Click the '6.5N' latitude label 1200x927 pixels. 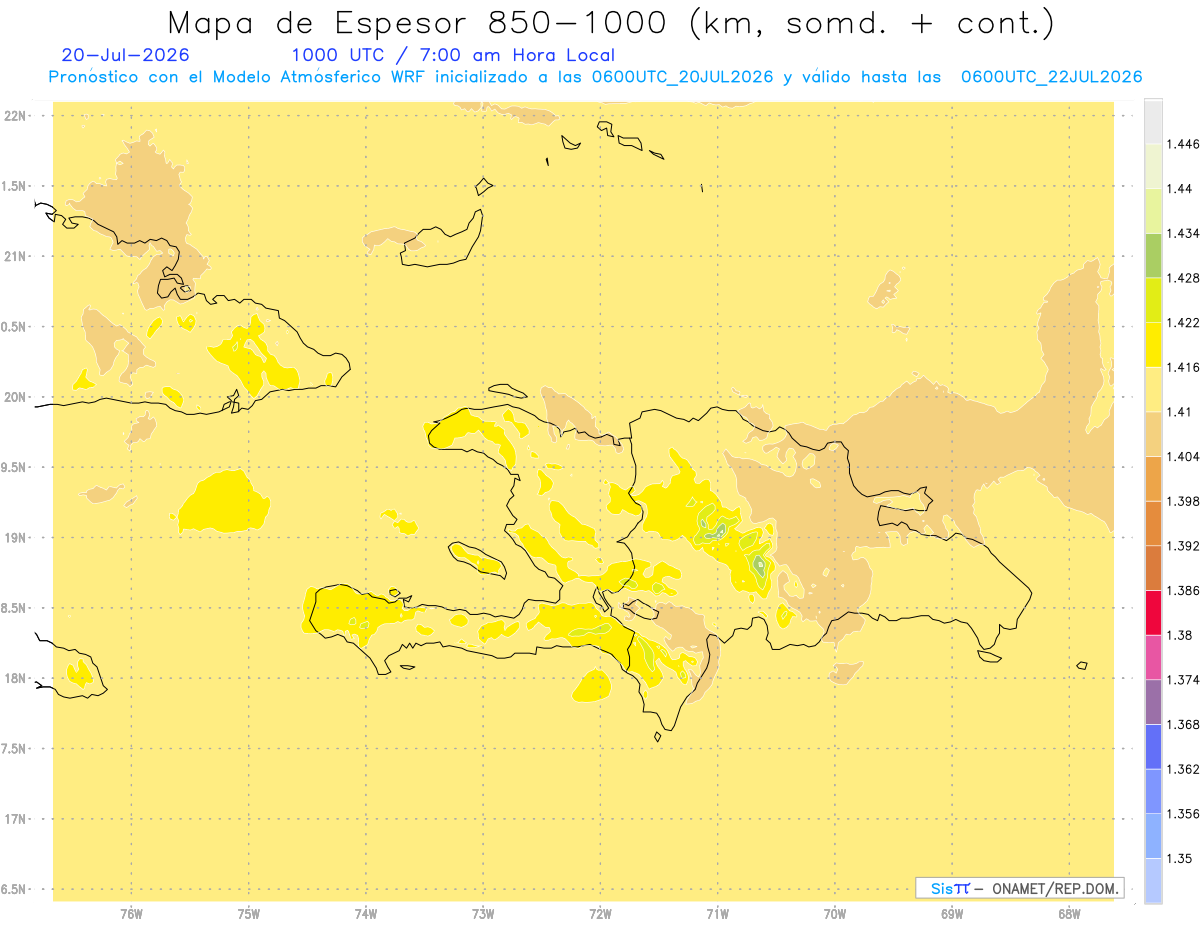15,889
